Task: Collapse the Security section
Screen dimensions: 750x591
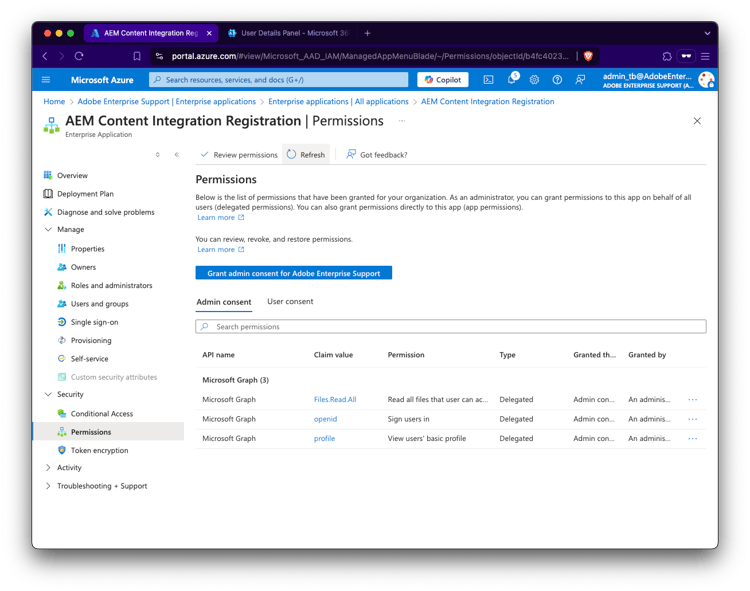Action: click(x=48, y=394)
